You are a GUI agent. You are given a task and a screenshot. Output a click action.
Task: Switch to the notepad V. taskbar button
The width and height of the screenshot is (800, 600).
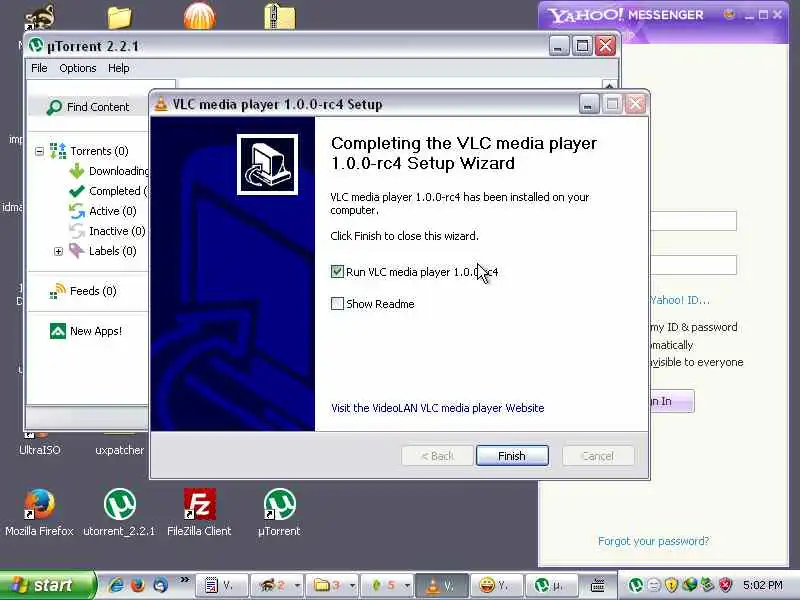(222, 586)
